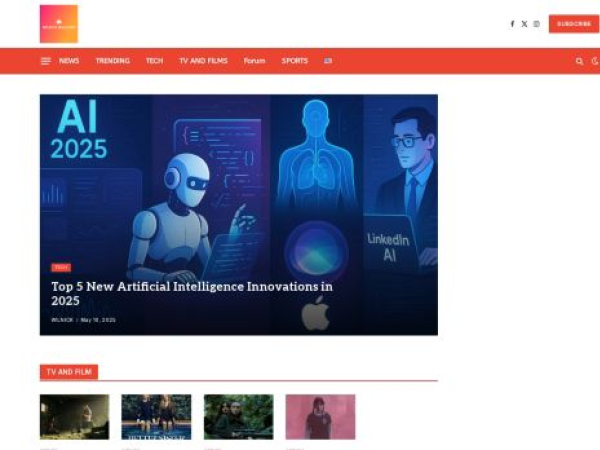This screenshot has height=450, width=600.
Task: Navigate to TV AND FILMS
Action: coord(203,61)
